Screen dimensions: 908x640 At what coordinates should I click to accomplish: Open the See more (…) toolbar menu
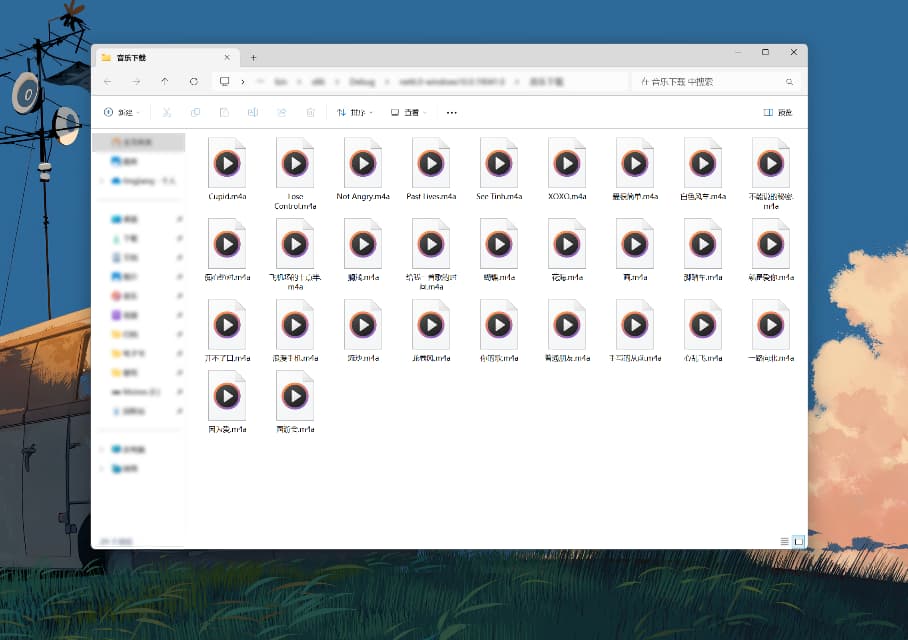452,113
